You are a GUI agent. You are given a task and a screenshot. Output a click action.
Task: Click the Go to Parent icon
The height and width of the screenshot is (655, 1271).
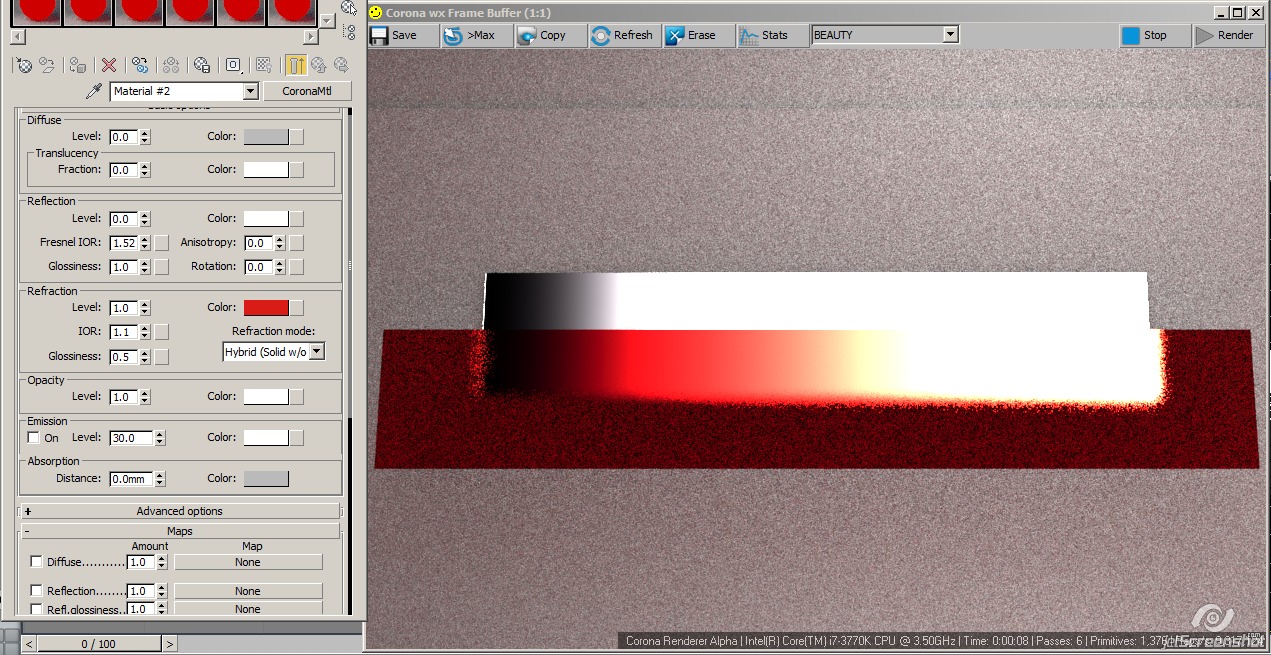(319, 65)
